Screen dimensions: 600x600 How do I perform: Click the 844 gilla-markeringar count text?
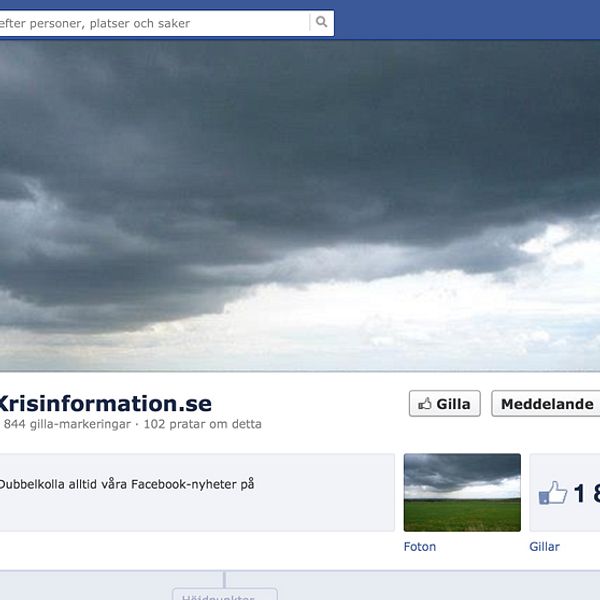coord(67,424)
